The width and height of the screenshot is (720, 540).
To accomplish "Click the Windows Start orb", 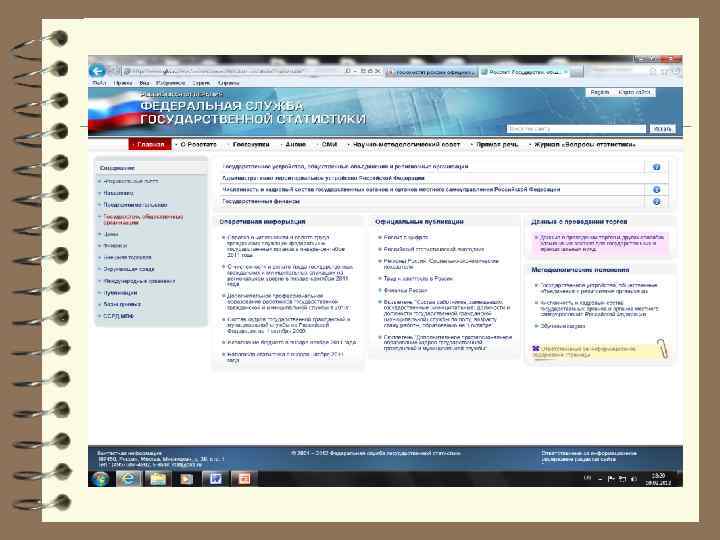I will (100, 479).
